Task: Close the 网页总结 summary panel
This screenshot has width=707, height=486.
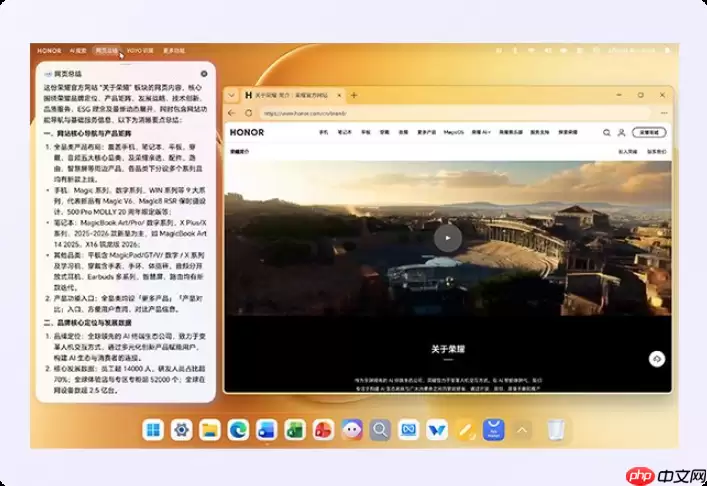Action: (204, 73)
